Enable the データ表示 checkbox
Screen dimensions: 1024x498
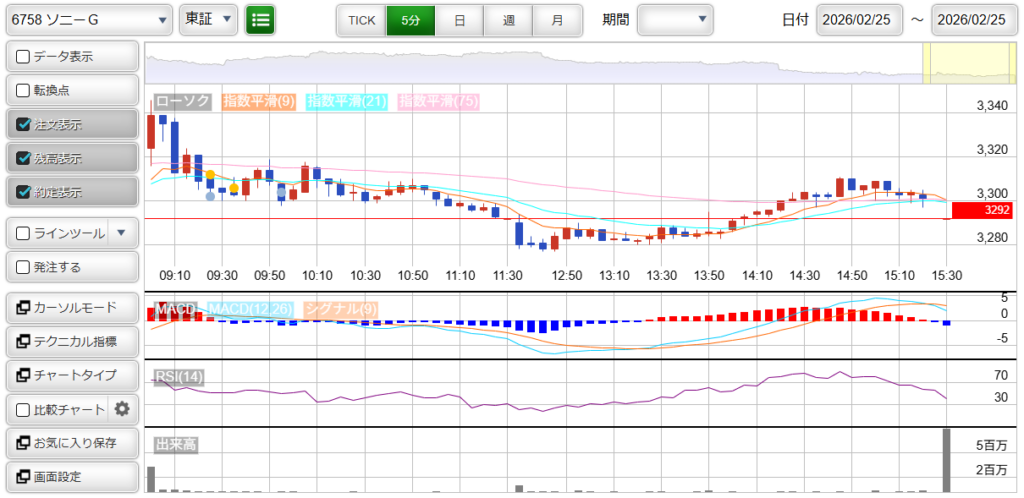coord(24,57)
